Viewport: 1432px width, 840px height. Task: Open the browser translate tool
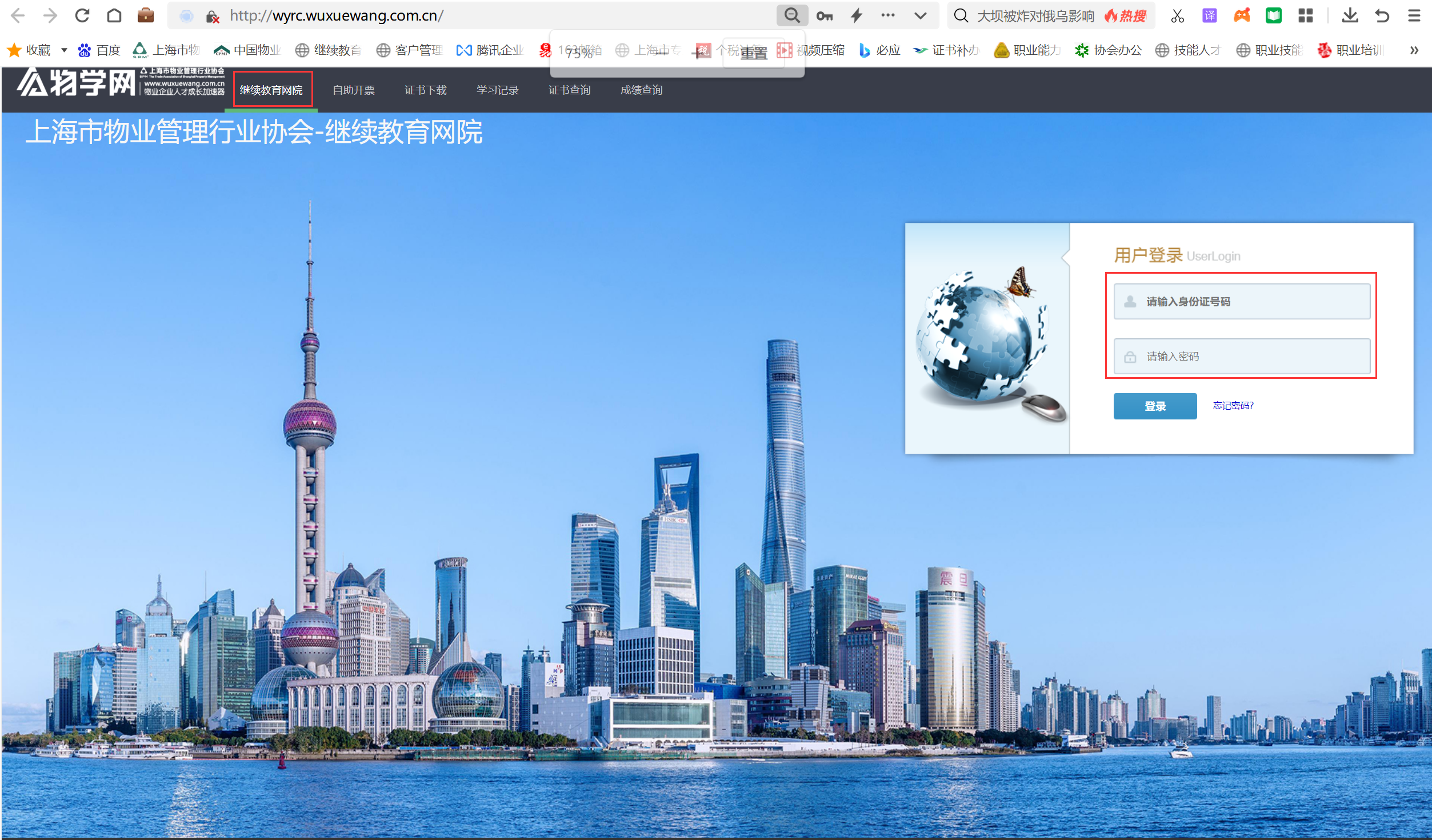tap(1209, 15)
